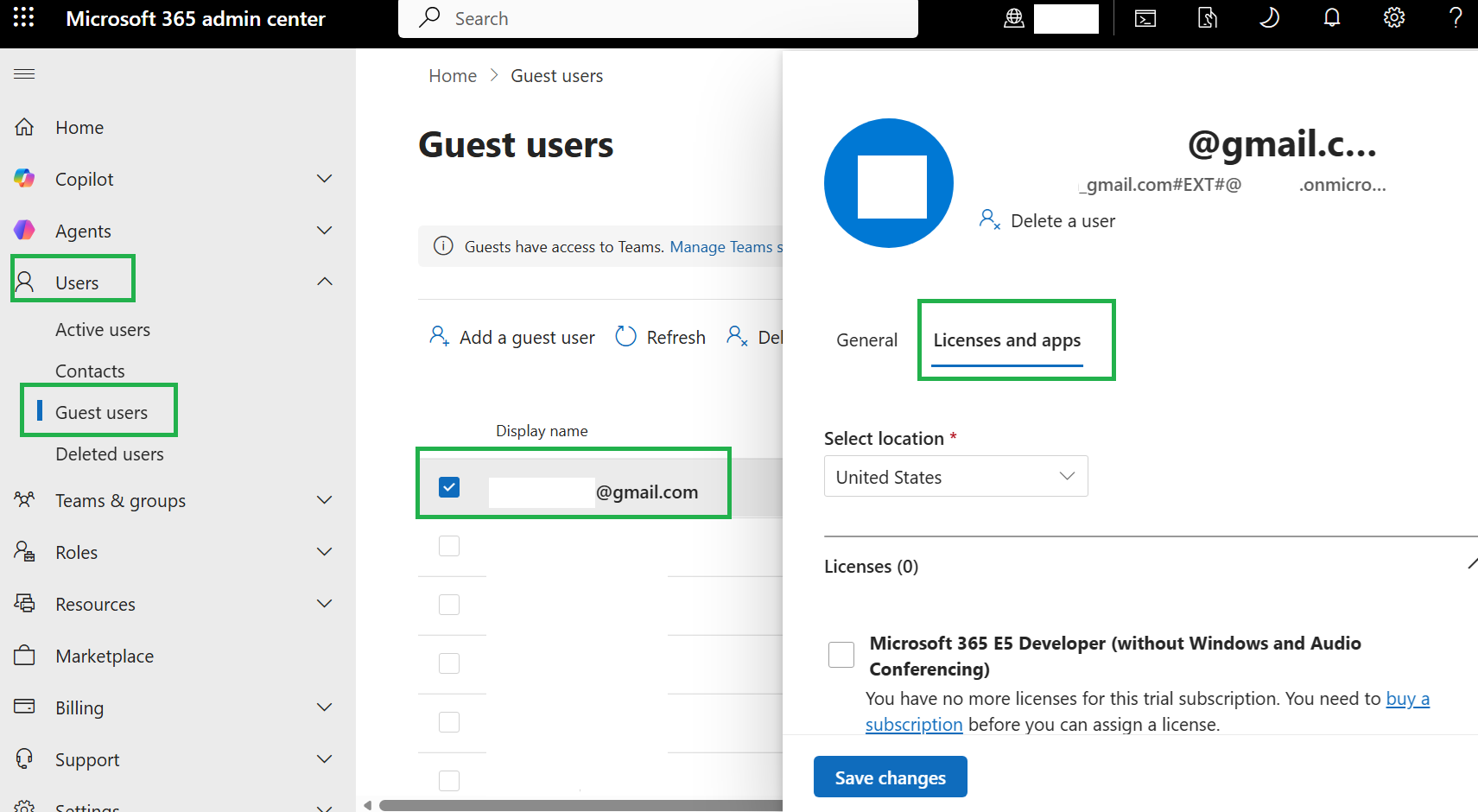
Task: Switch to the General tab
Action: coord(867,340)
